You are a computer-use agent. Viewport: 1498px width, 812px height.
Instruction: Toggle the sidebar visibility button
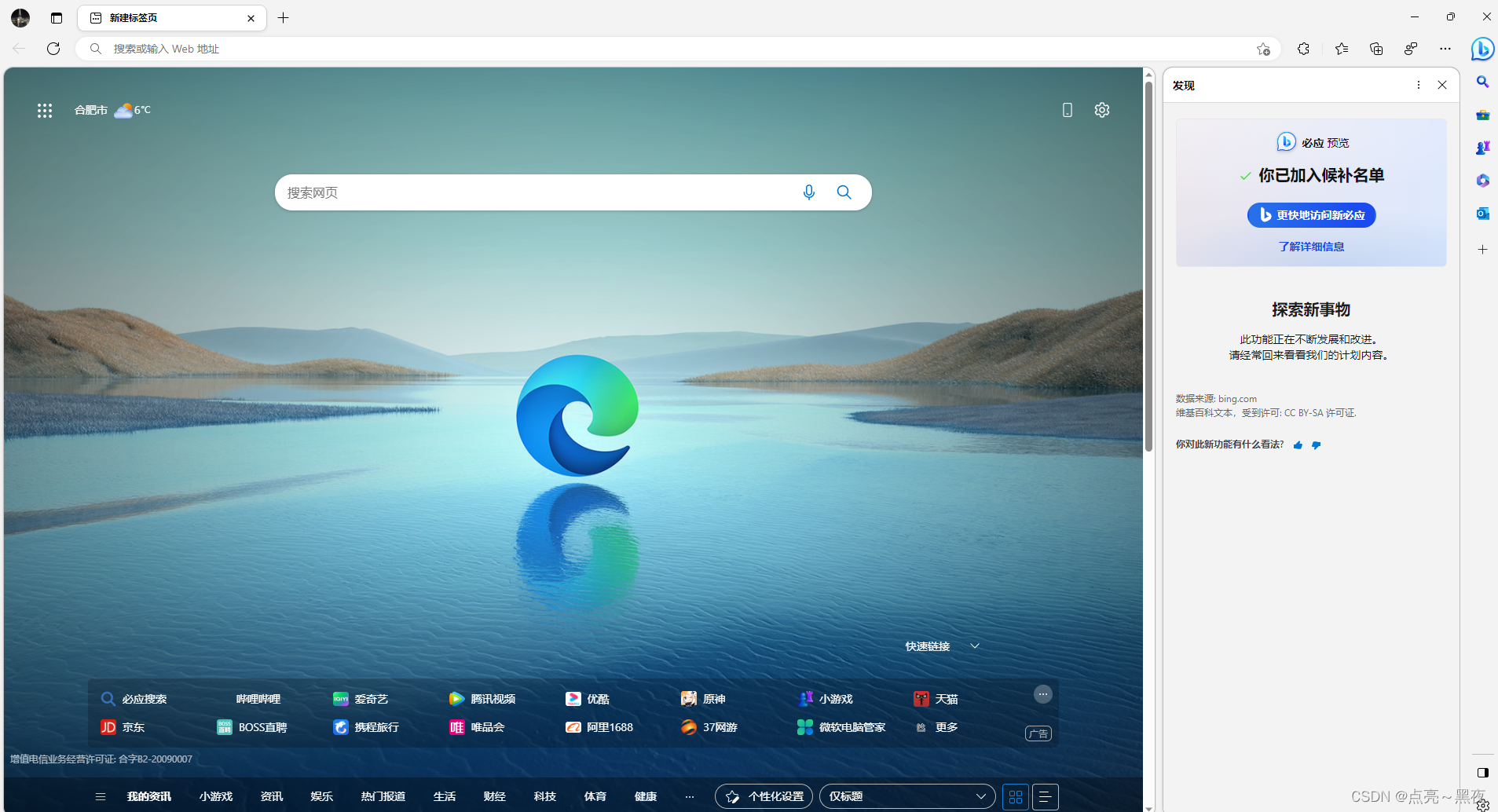point(1482,773)
